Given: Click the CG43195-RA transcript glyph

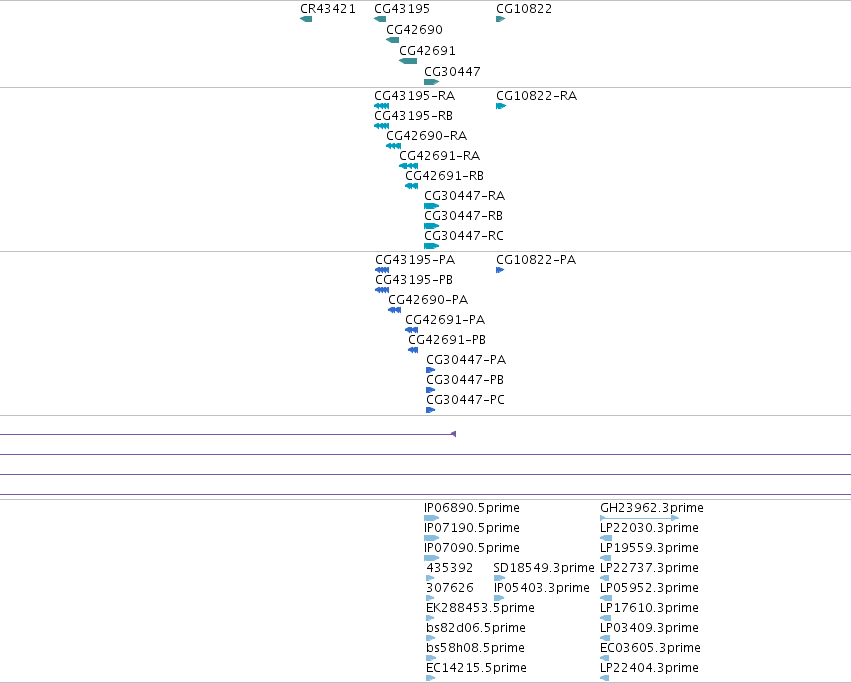Looking at the screenshot, I should [x=382, y=106].
